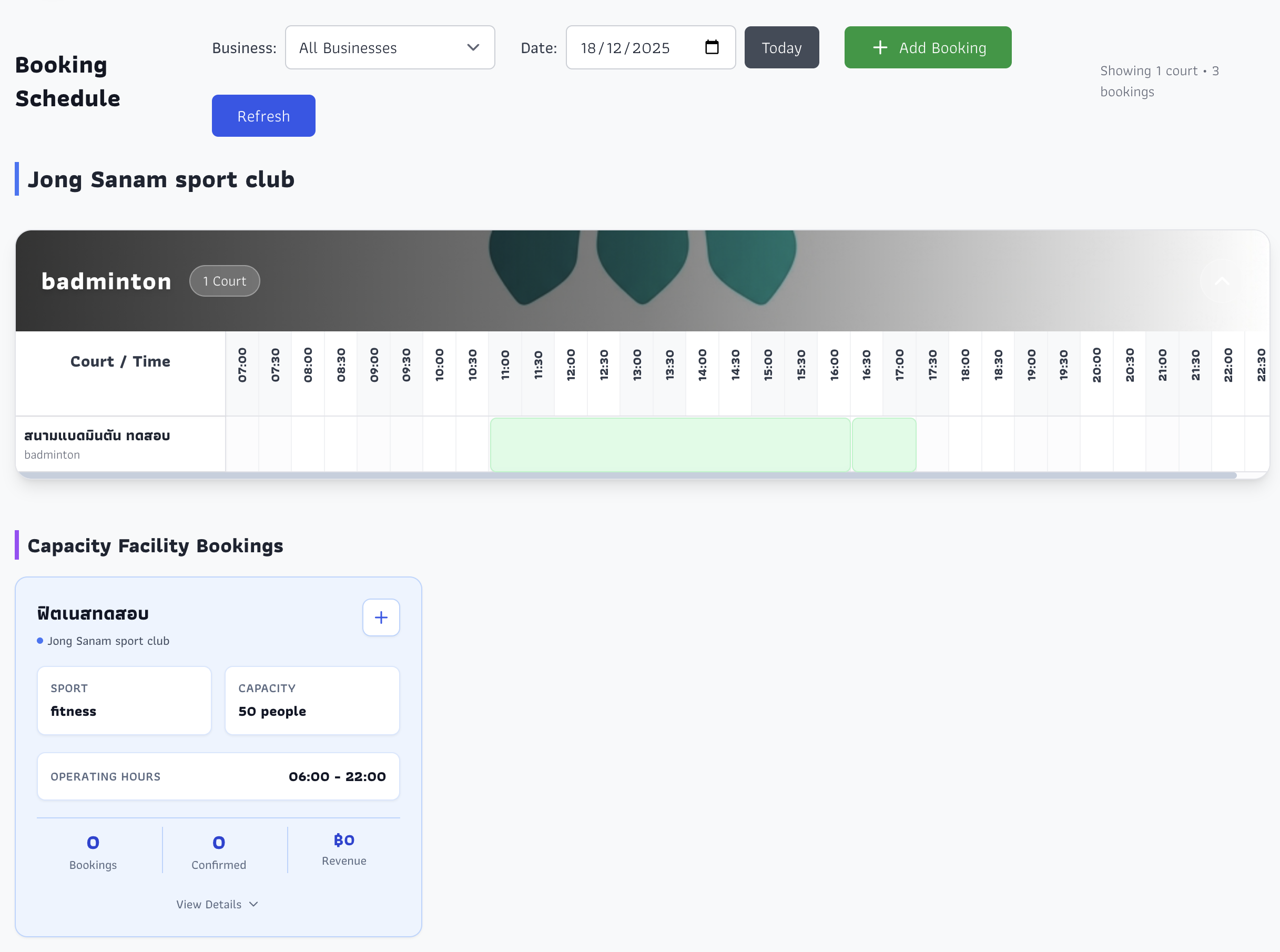Click the horizontal scrollbar under the schedule

[x=628, y=475]
